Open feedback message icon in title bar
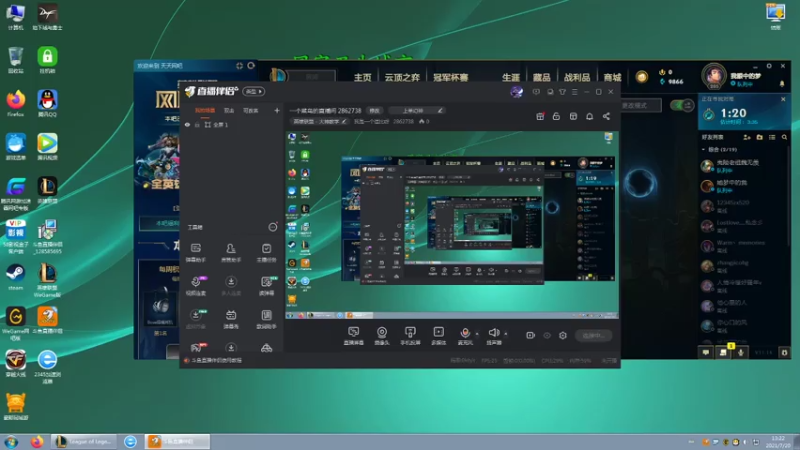800x450 pixels. pyautogui.click(x=536, y=92)
